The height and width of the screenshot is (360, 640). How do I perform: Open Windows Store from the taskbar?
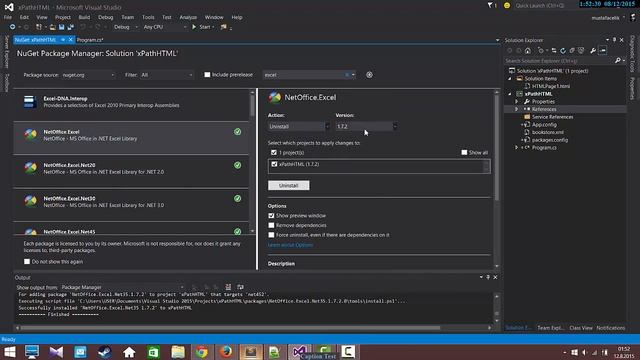[x=153, y=352]
